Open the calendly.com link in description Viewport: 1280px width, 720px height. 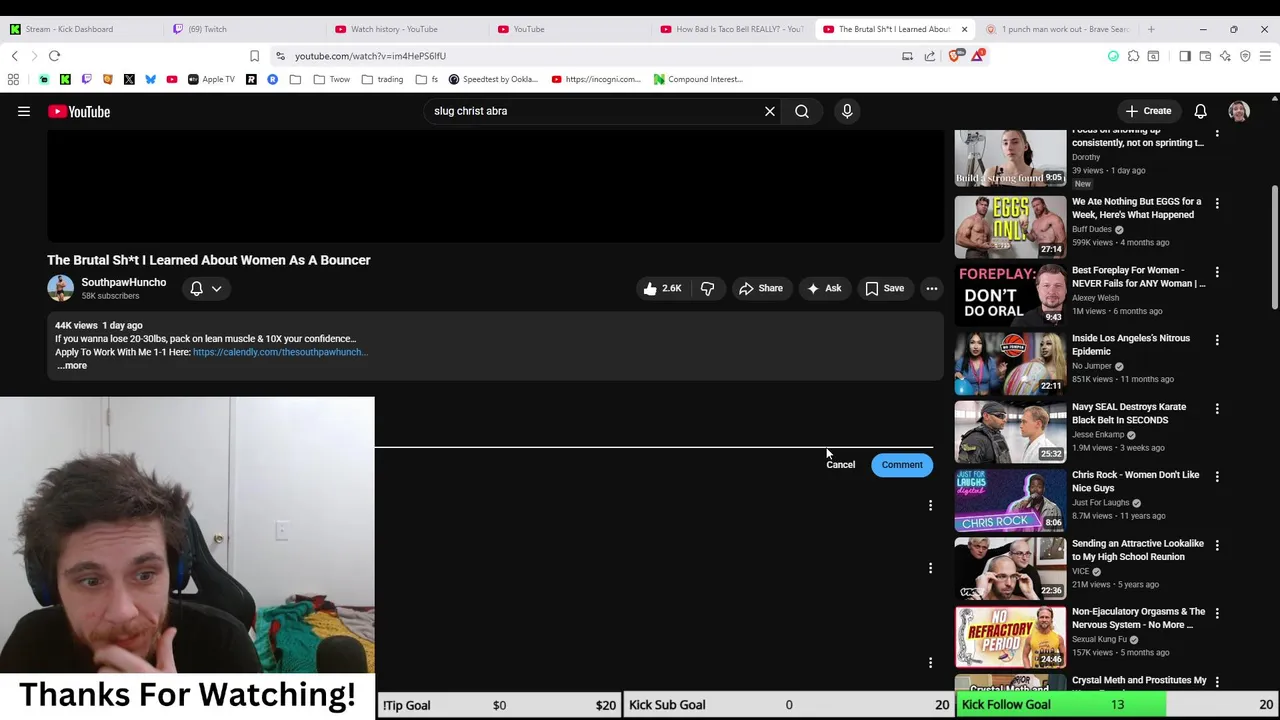coord(280,352)
